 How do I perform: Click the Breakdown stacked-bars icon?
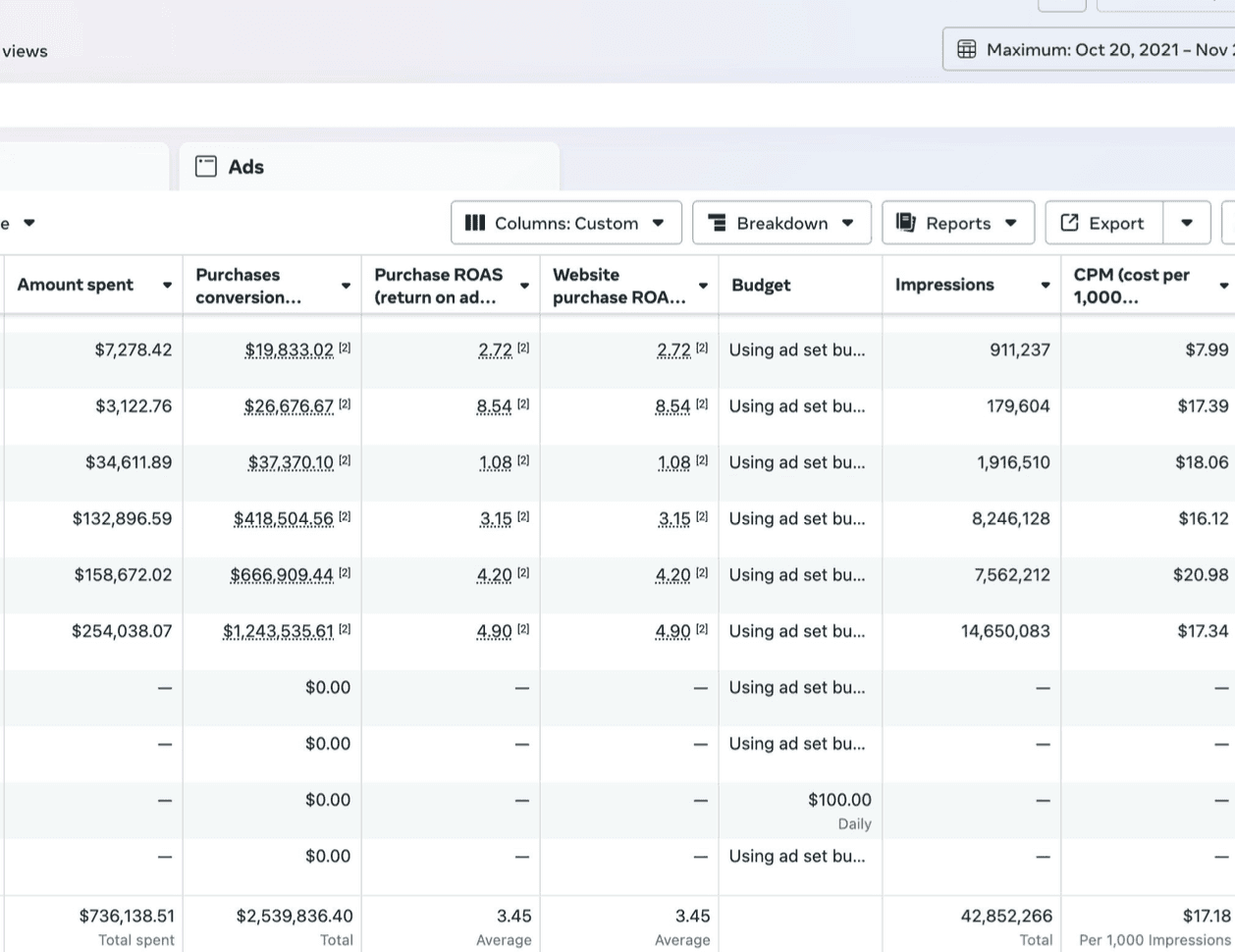(717, 223)
